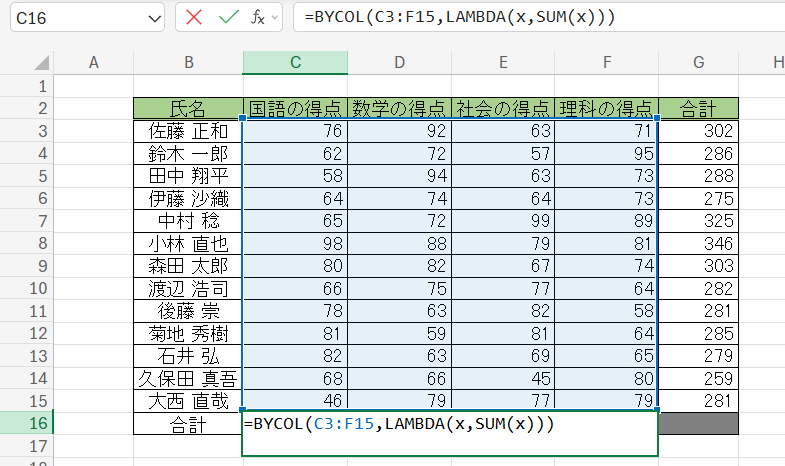Select the row 8 header
The image size is (785, 466).
(x=27, y=243)
